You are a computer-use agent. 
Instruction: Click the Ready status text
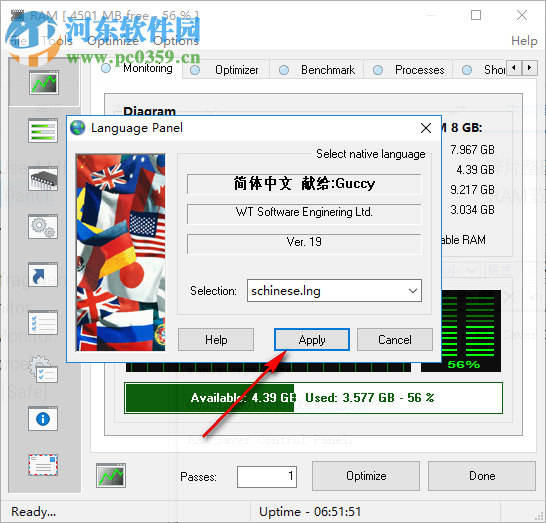[x=33, y=512]
